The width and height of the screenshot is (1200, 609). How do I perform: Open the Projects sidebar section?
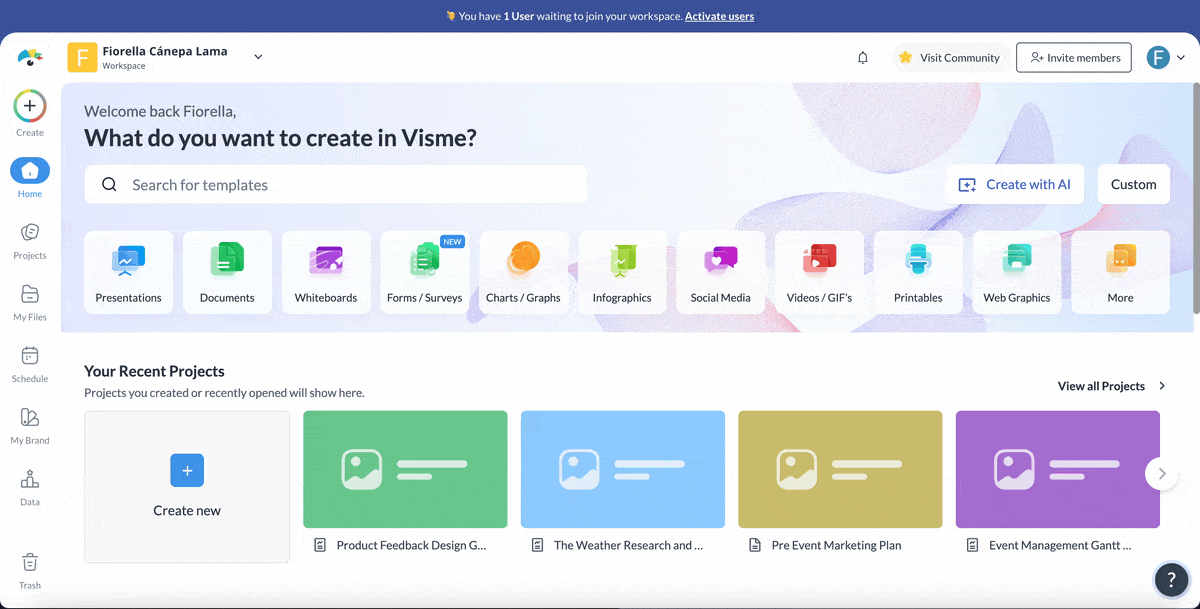click(29, 239)
